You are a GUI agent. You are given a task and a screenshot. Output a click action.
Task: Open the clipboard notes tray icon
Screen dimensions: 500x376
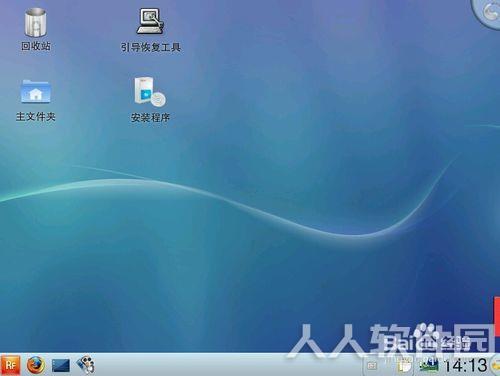point(405,365)
